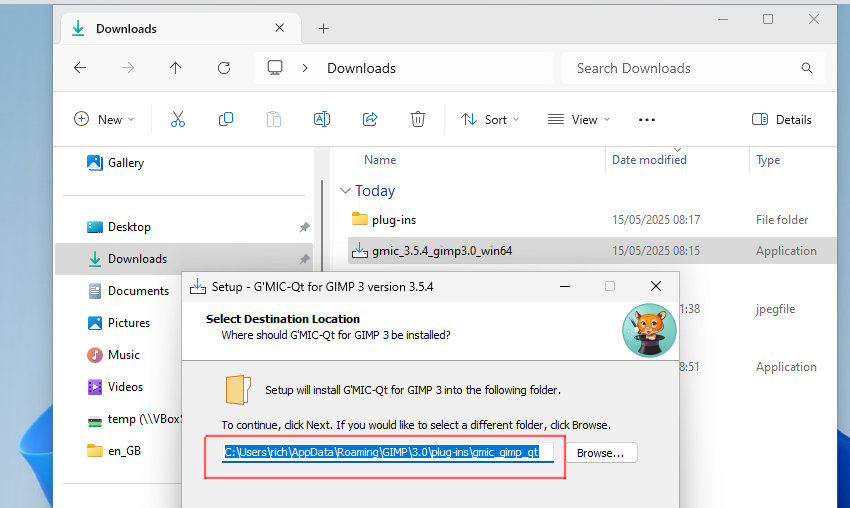The width and height of the screenshot is (850, 508).
Task: Open the temp network drive entry
Action: click(134, 419)
